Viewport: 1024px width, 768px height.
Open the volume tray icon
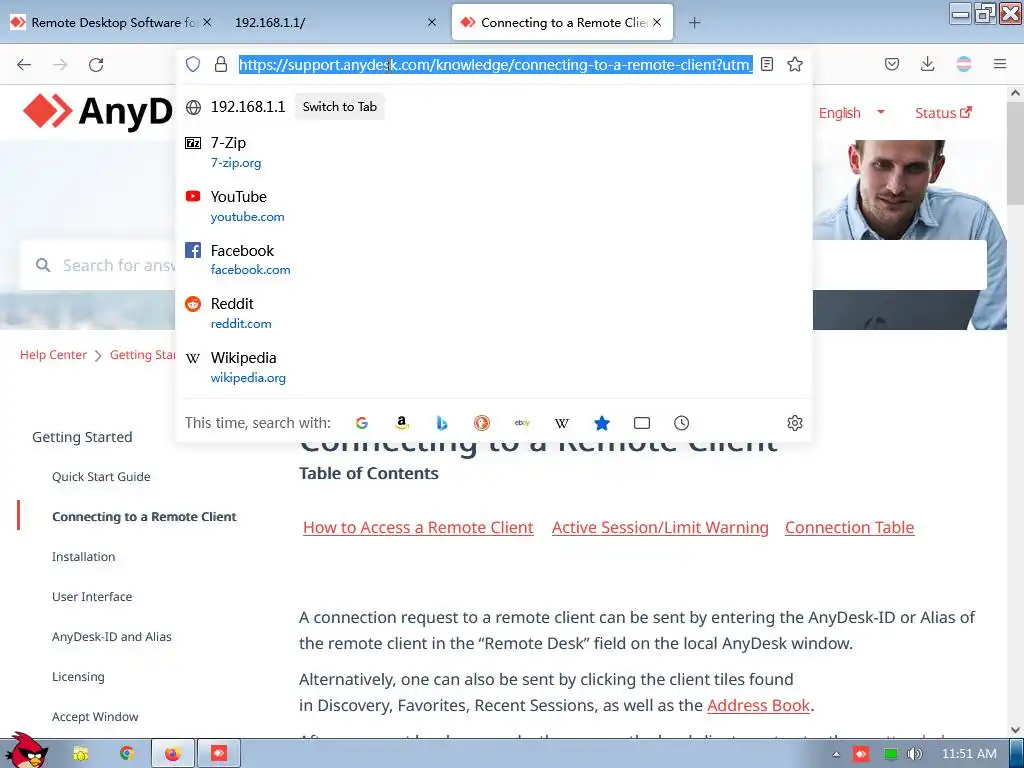coord(915,754)
